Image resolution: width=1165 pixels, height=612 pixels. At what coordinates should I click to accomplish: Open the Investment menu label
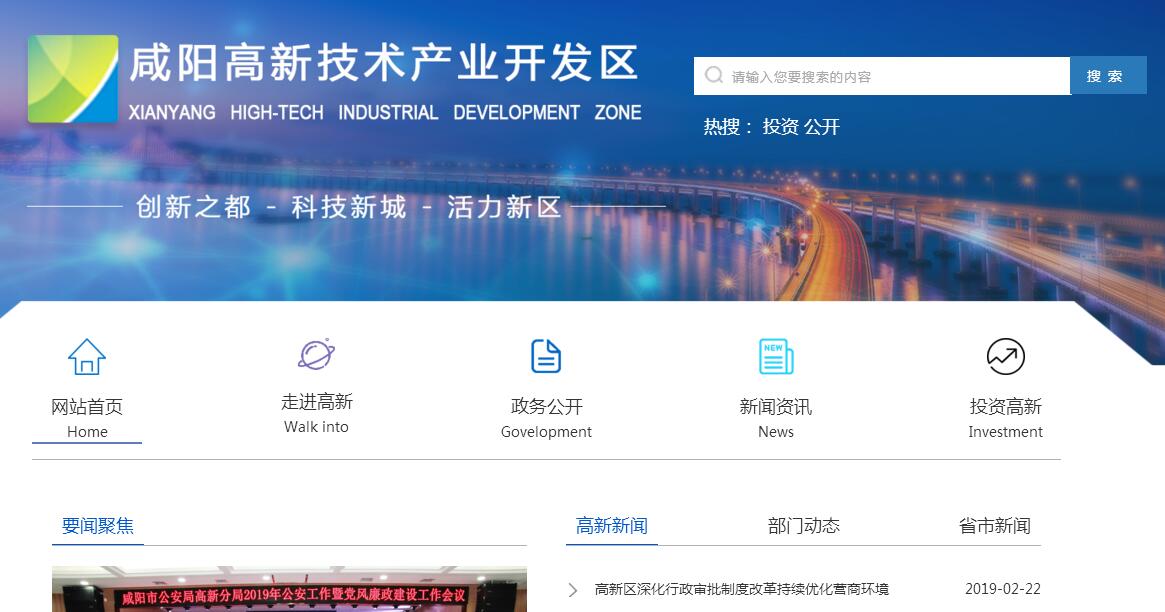(1005, 432)
